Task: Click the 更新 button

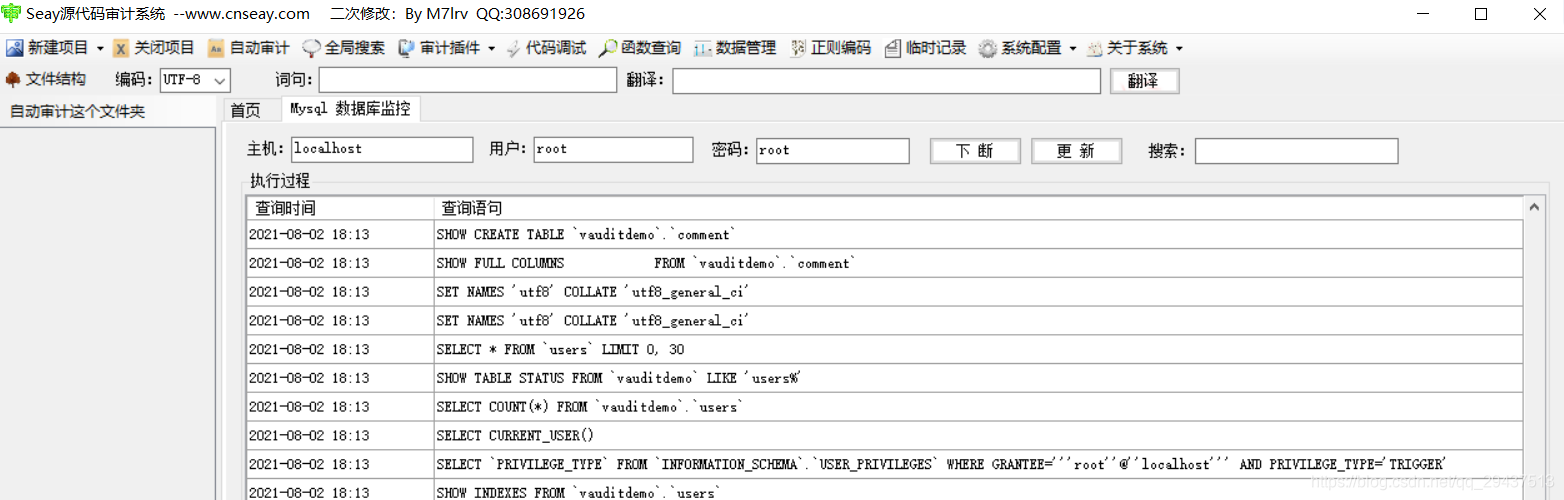Action: click(1076, 151)
